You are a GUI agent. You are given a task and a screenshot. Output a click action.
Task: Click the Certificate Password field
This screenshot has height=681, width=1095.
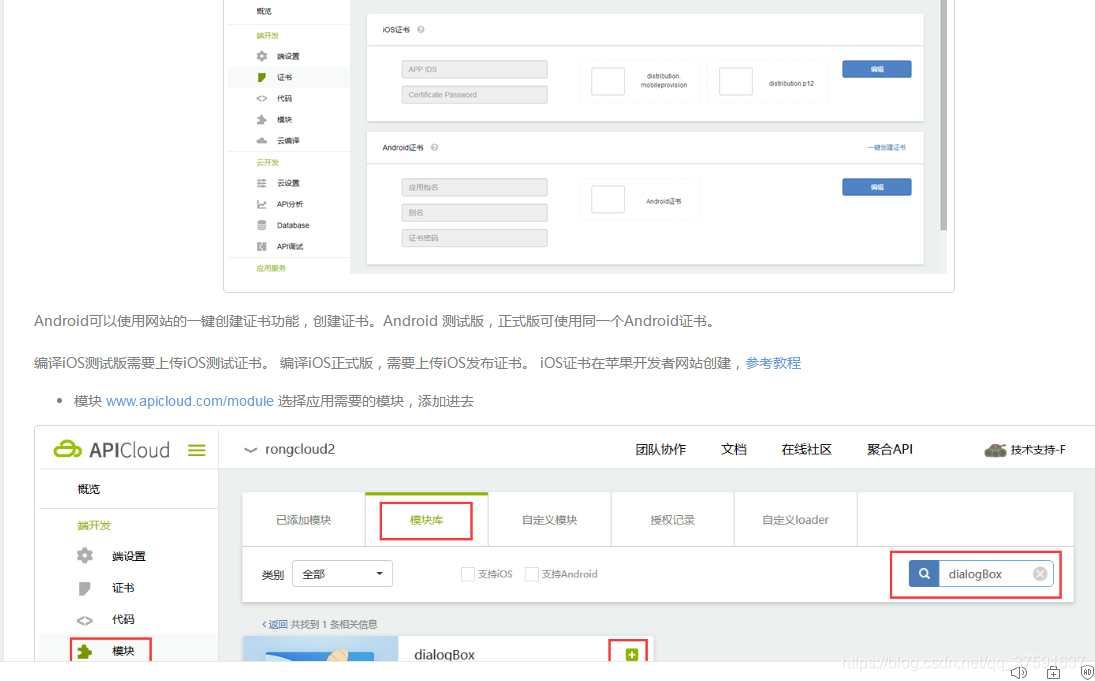(x=474, y=94)
